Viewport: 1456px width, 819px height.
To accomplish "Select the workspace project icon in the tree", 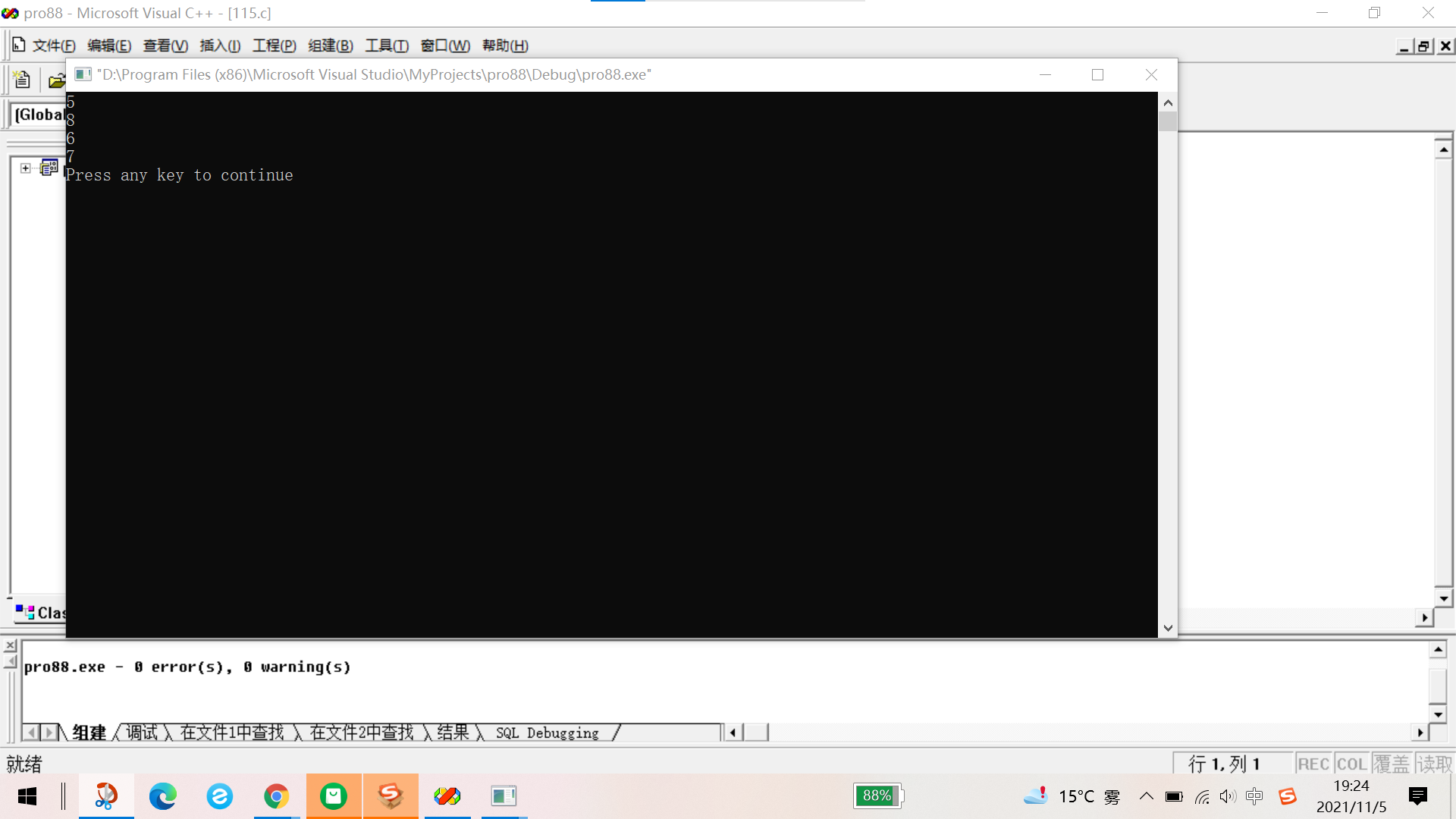I will 49,168.
